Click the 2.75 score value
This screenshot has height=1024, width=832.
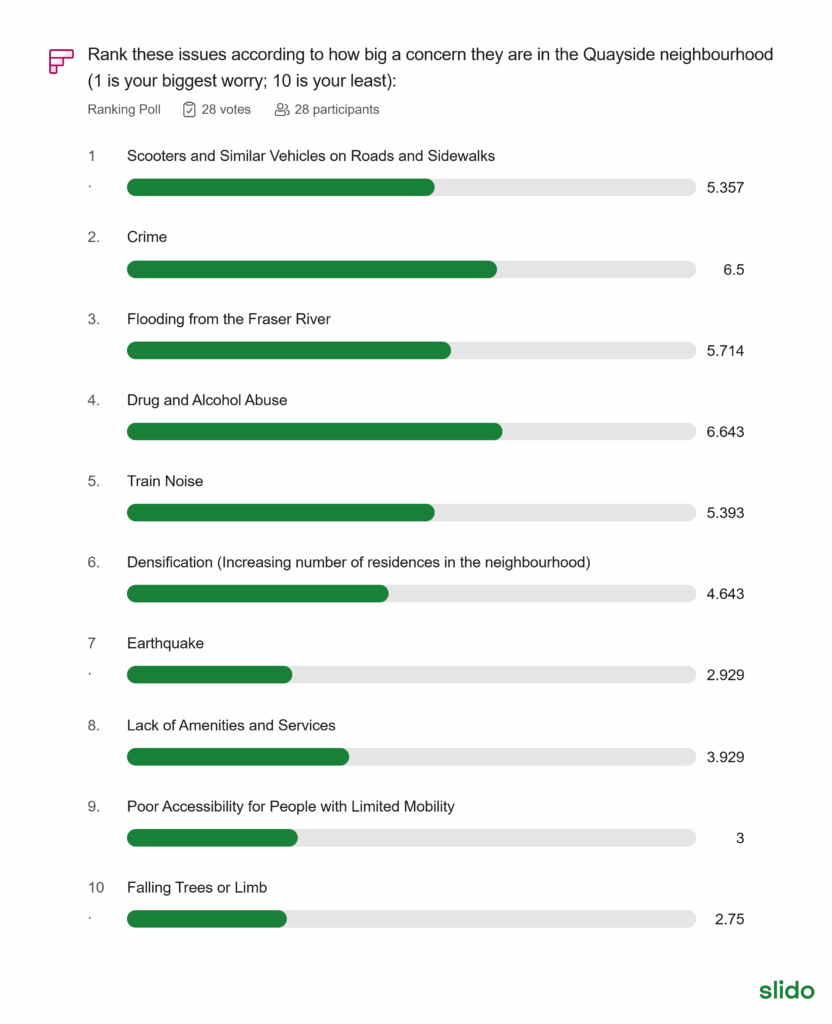729,919
